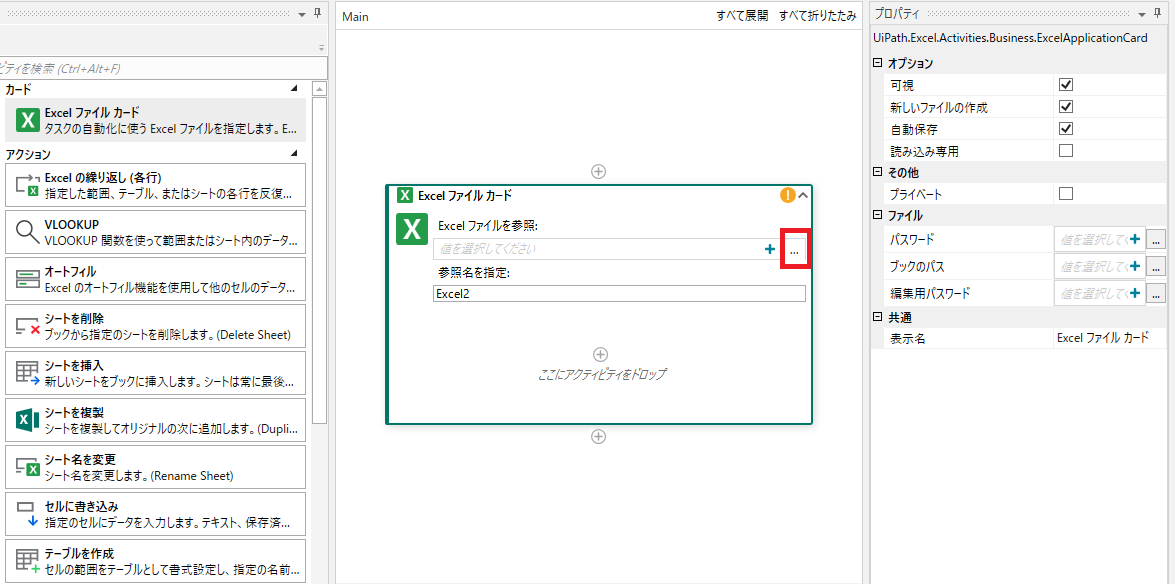Screen dimensions: 1176x584
Task: Open the Main workflow breadcrumb
Action: (355, 17)
